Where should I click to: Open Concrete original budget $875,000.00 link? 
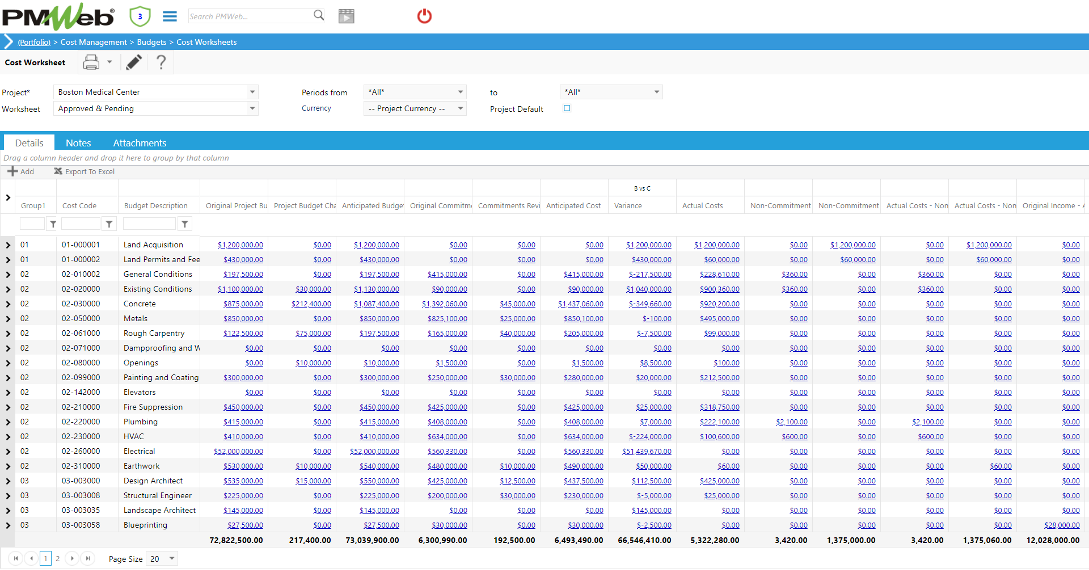243,304
